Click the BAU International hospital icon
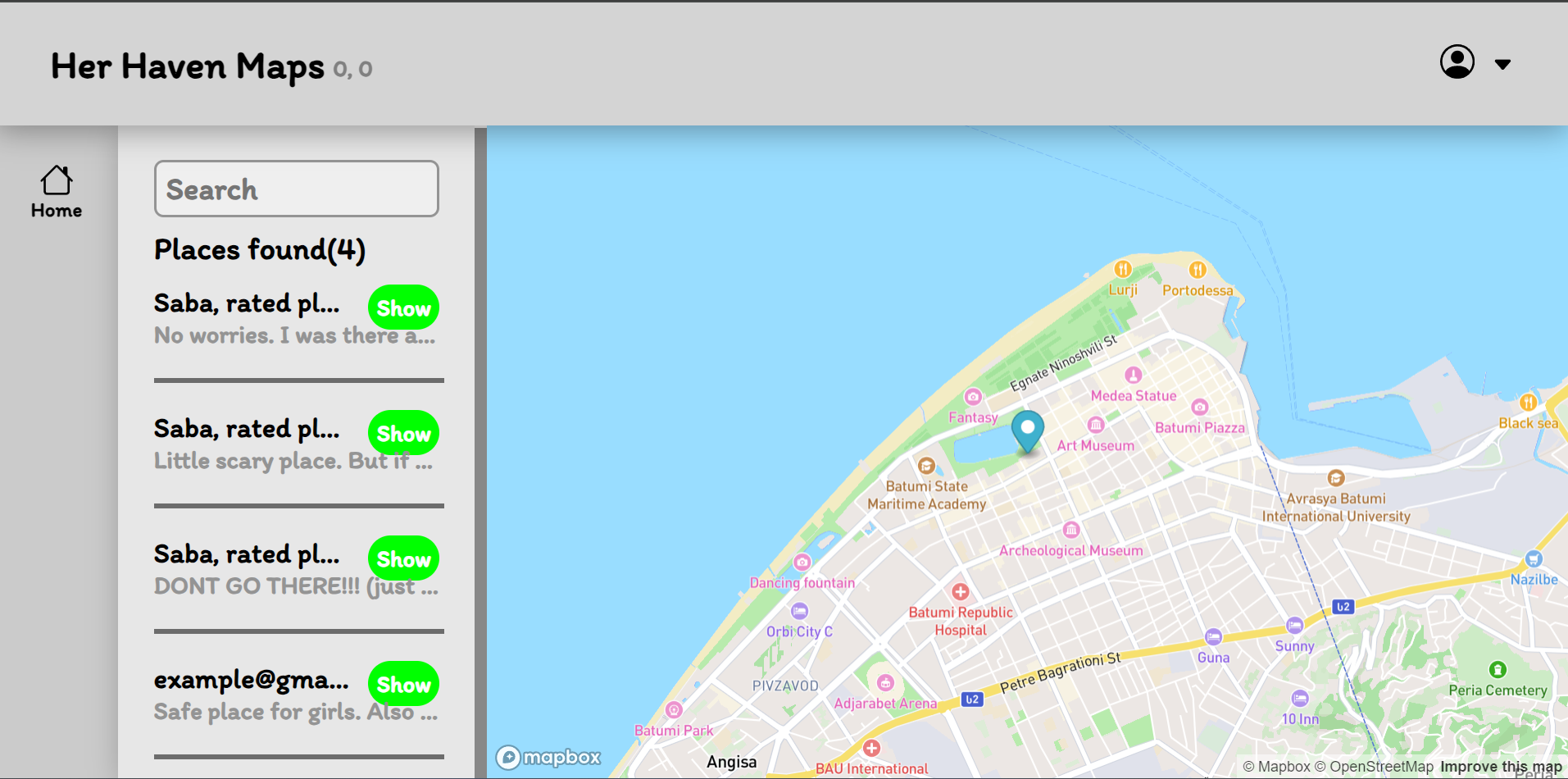This screenshot has width=1568, height=779. (x=871, y=748)
